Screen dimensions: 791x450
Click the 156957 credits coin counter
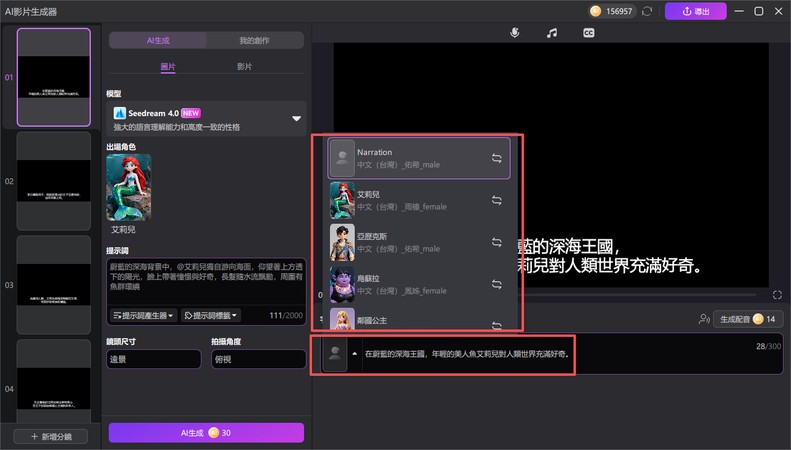click(x=611, y=11)
